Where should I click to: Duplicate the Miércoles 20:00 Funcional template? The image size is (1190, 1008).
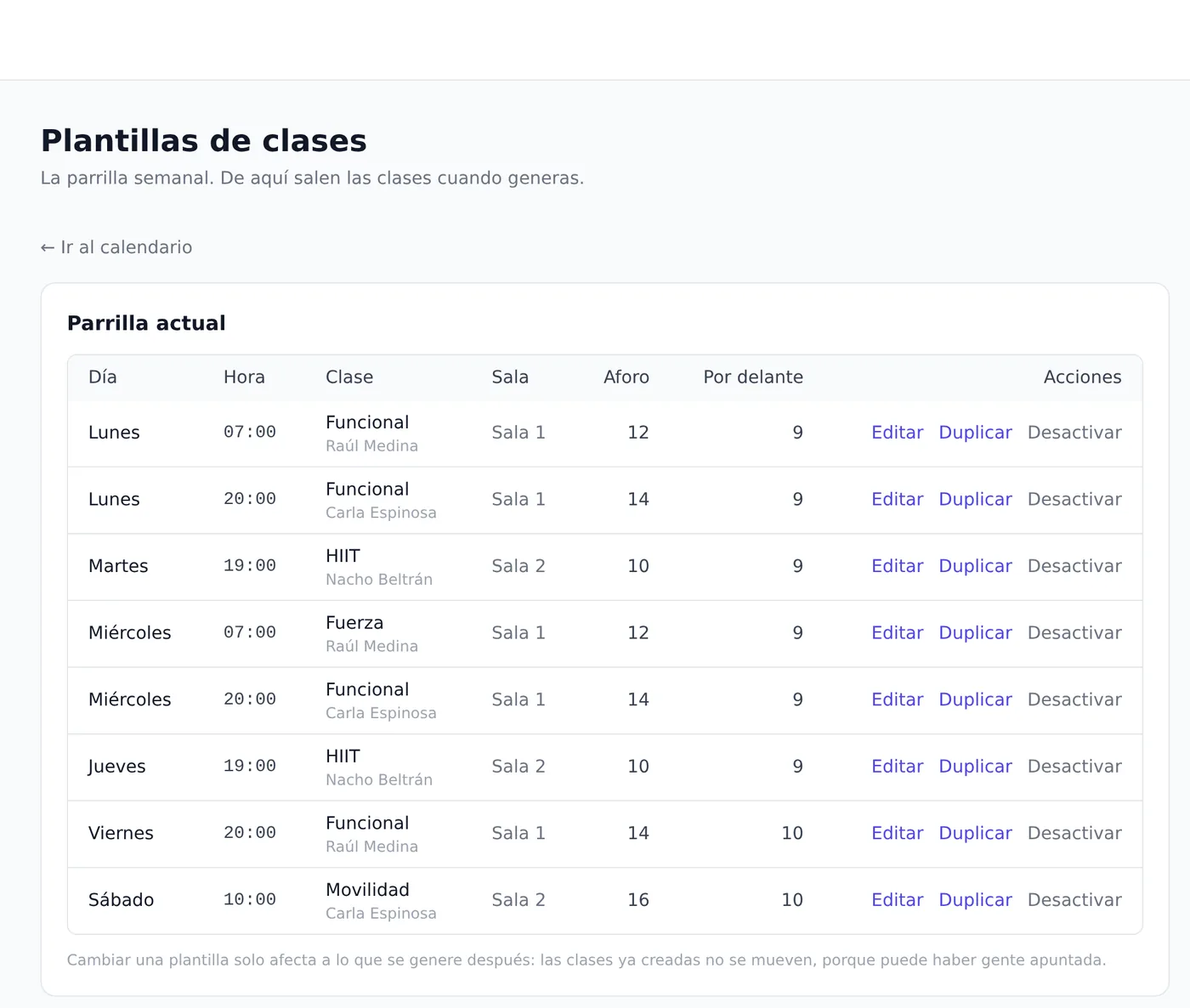coord(975,699)
